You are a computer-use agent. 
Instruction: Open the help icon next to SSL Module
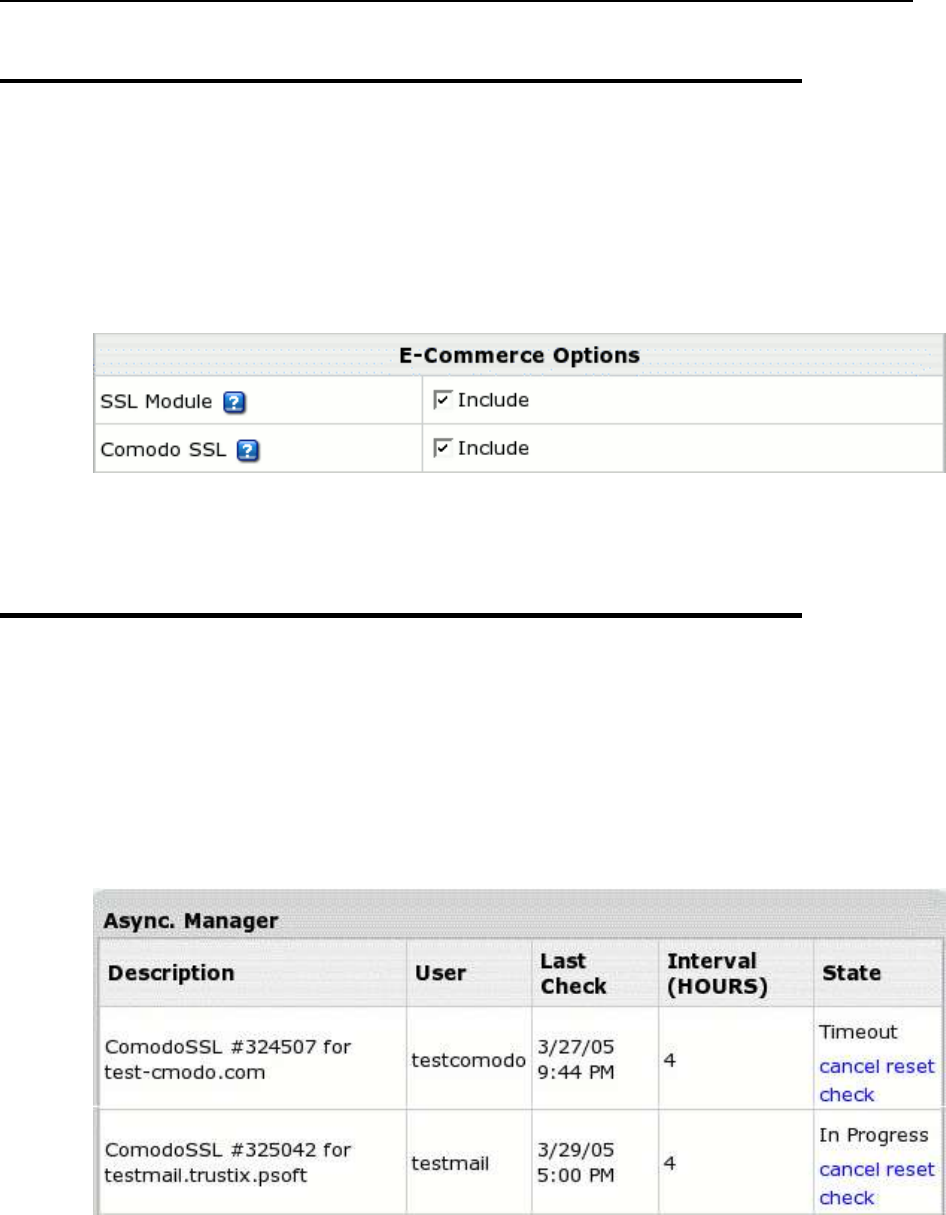pyautogui.click(x=235, y=403)
